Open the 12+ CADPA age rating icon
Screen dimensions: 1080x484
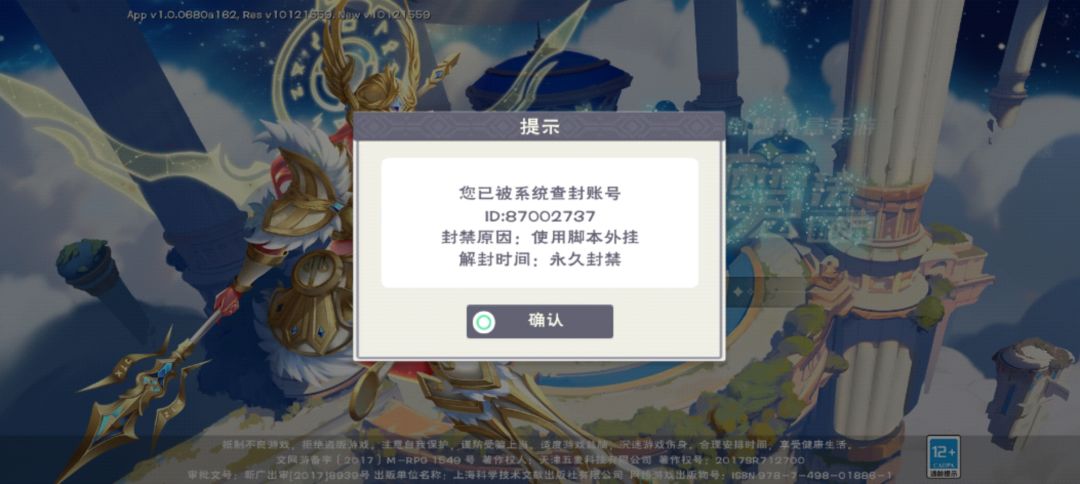pyautogui.click(x=943, y=456)
